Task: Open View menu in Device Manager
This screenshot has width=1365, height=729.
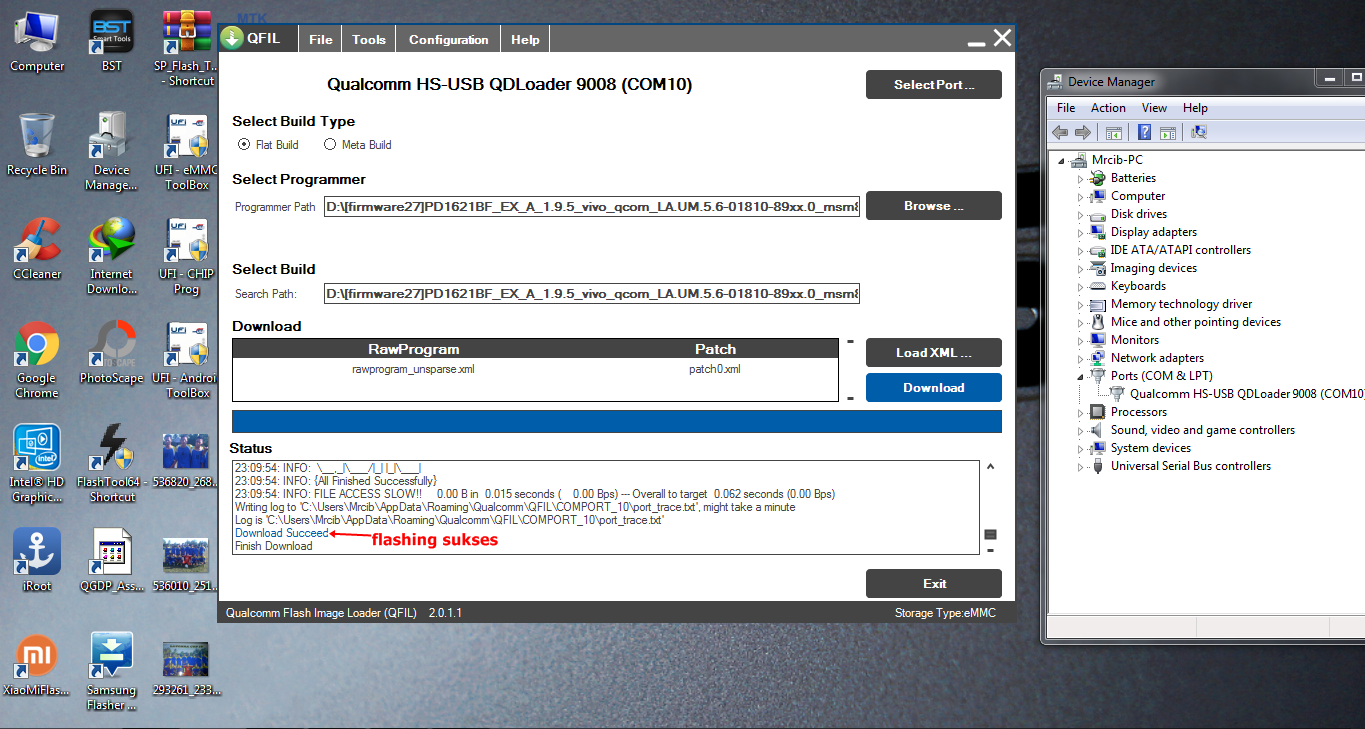Action: pyautogui.click(x=1154, y=107)
